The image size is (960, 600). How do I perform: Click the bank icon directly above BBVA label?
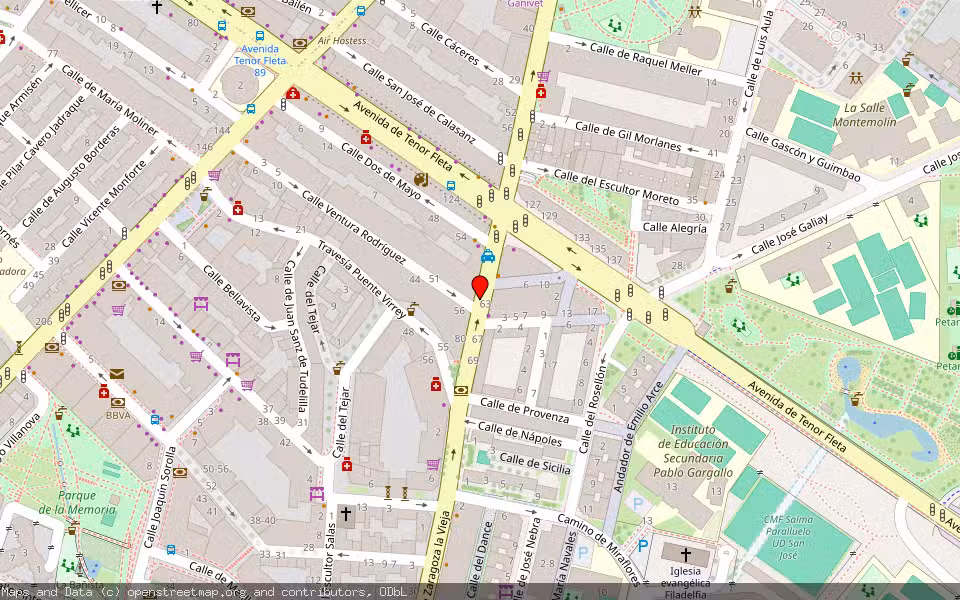click(x=118, y=403)
